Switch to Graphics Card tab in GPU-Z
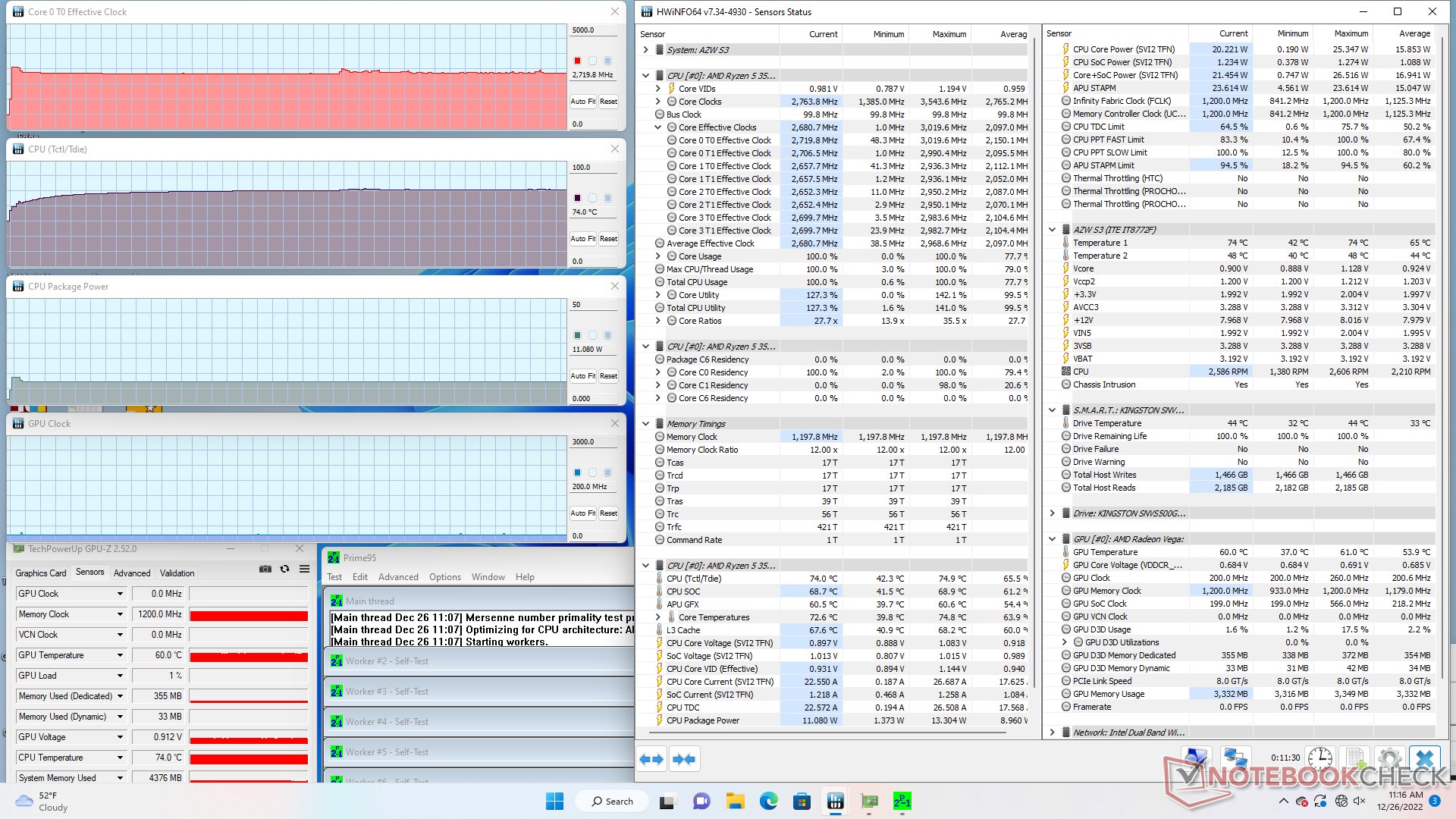Viewport: 1456px width, 819px height. [x=41, y=573]
